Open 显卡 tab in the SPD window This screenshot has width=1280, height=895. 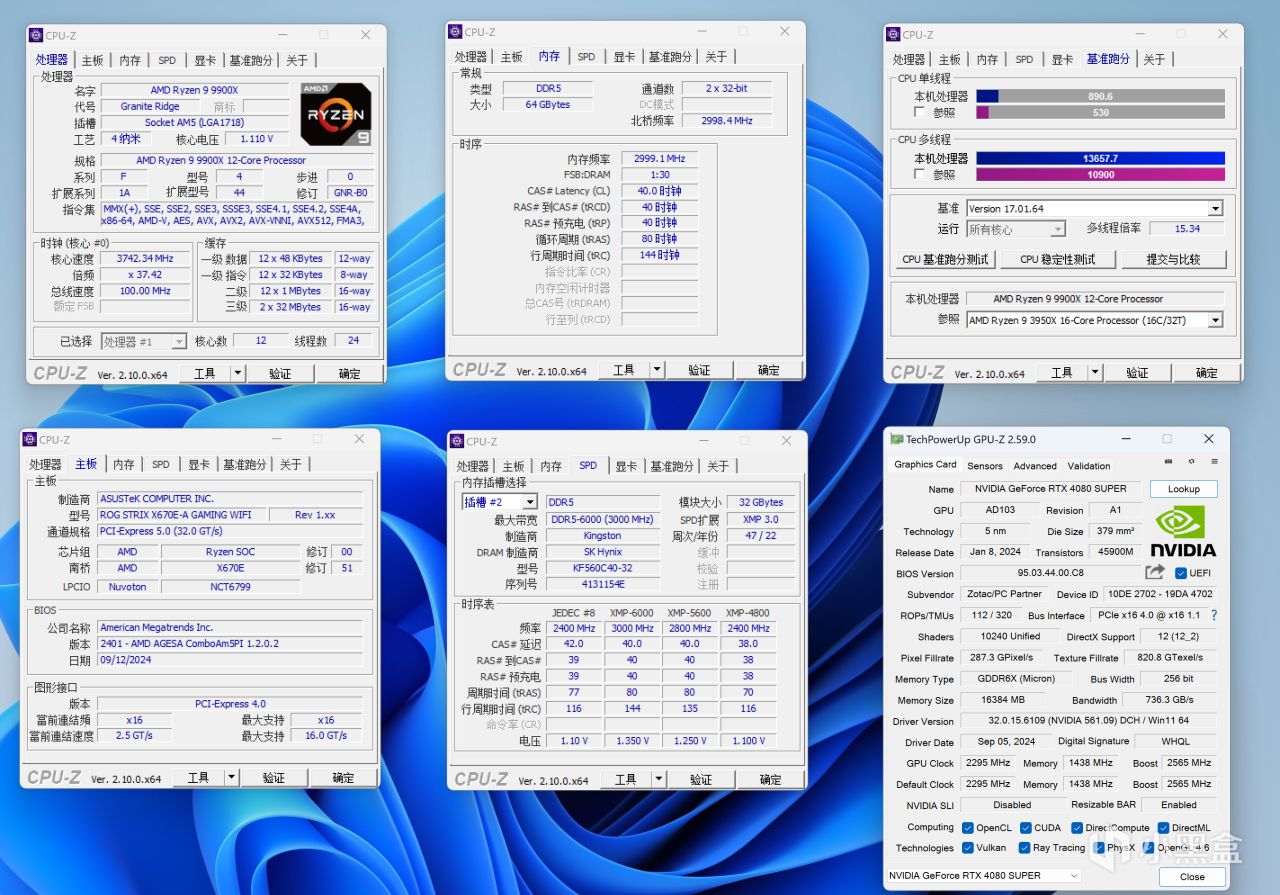(626, 466)
